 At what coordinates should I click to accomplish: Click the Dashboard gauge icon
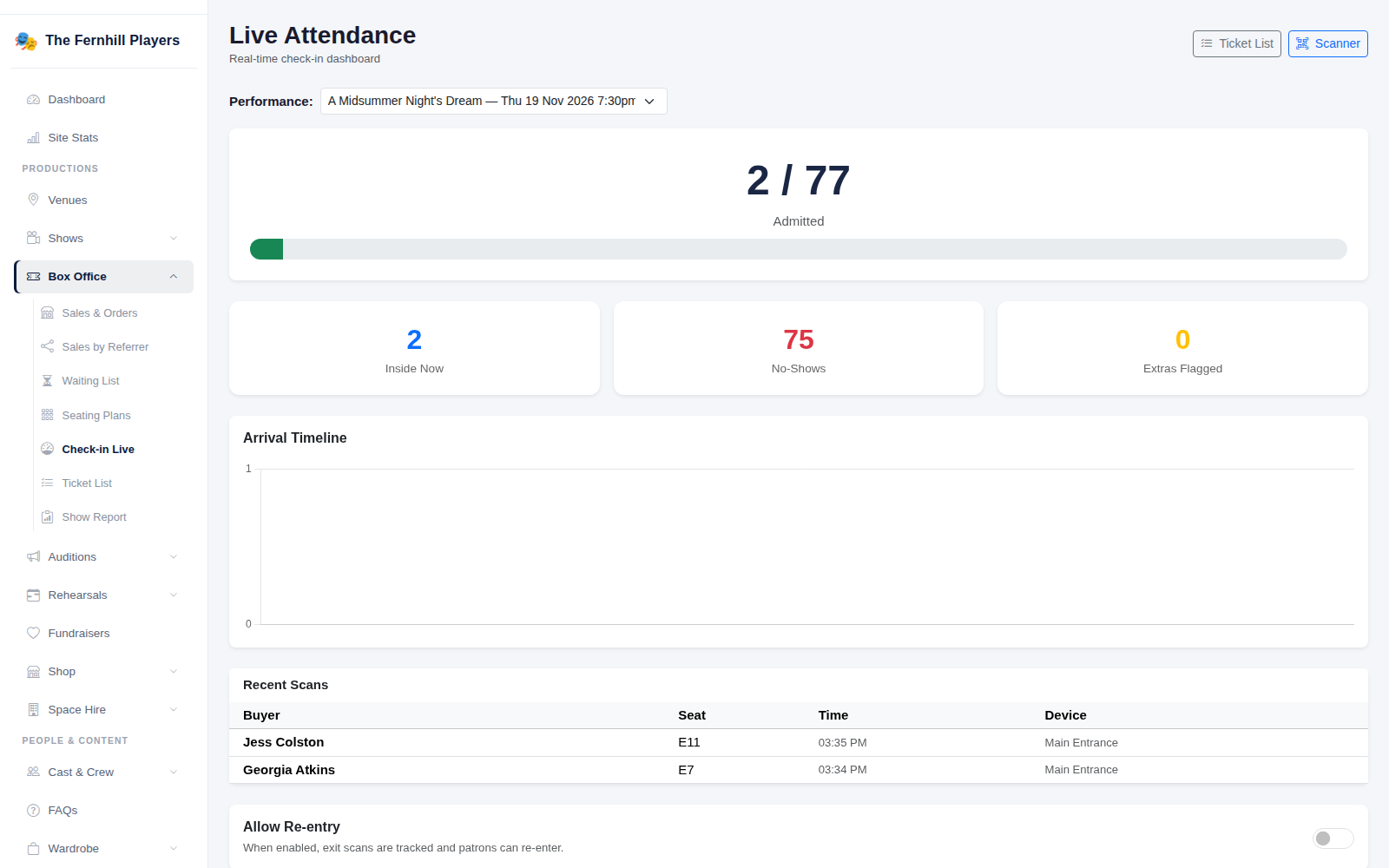[x=33, y=100]
